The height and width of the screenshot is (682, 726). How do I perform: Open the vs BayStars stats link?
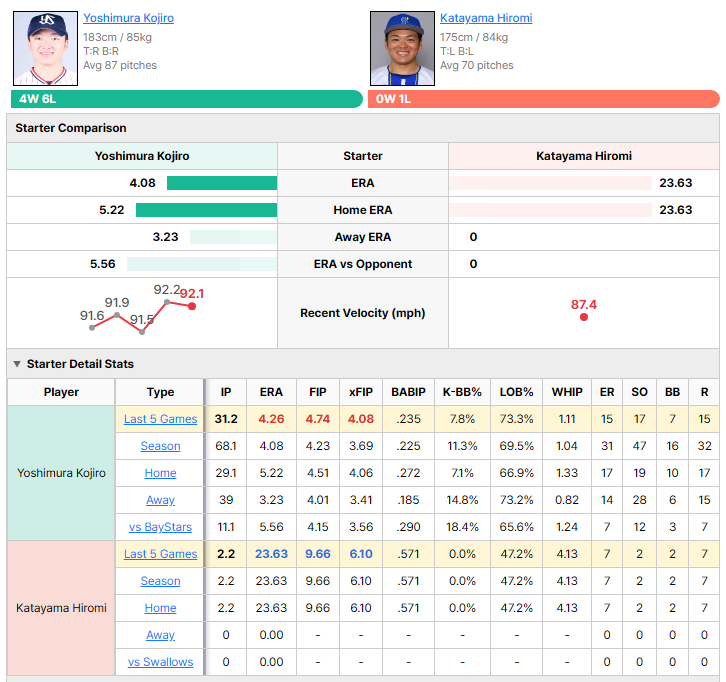(x=160, y=527)
